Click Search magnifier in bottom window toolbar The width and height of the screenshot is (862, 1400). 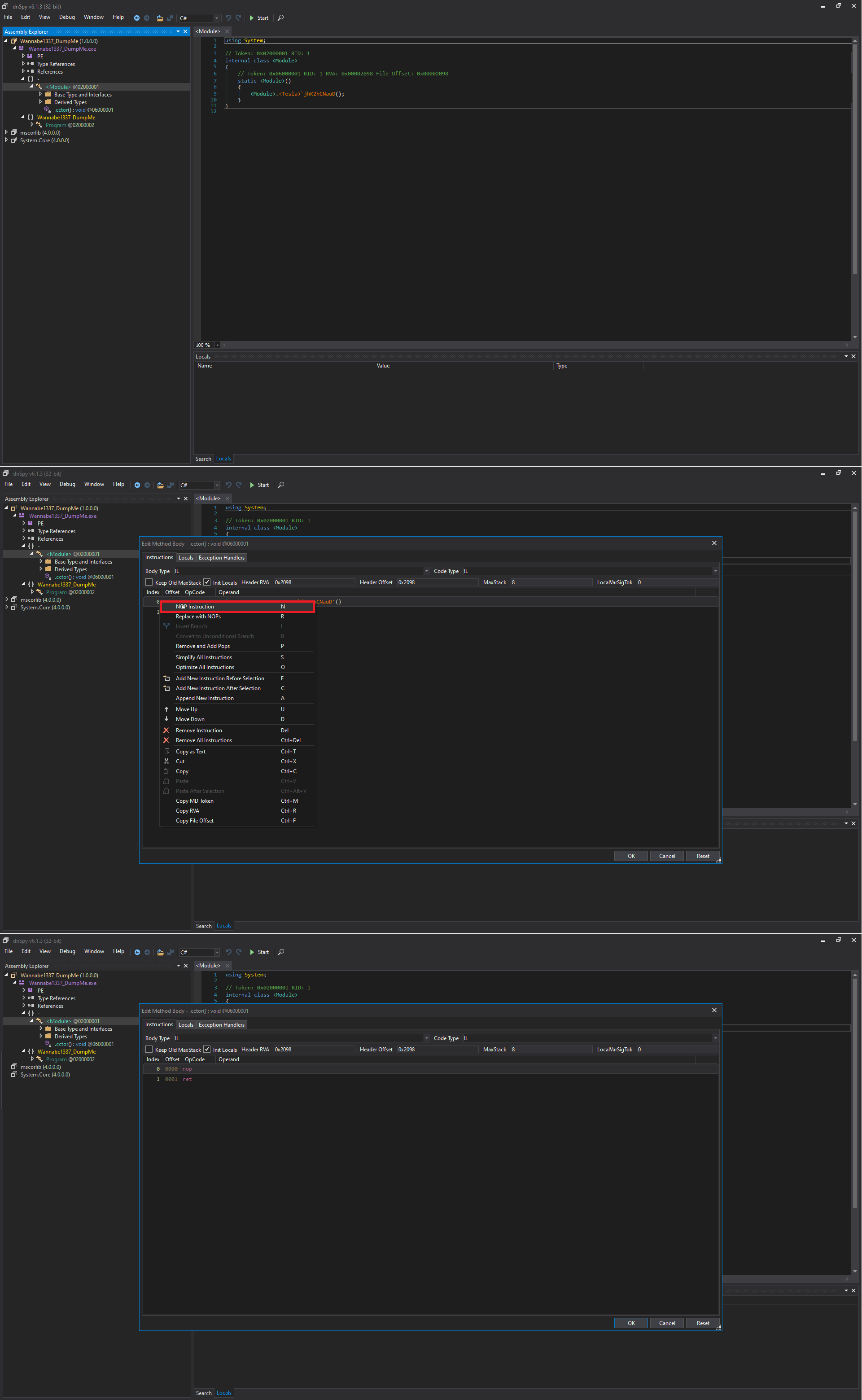(x=281, y=952)
